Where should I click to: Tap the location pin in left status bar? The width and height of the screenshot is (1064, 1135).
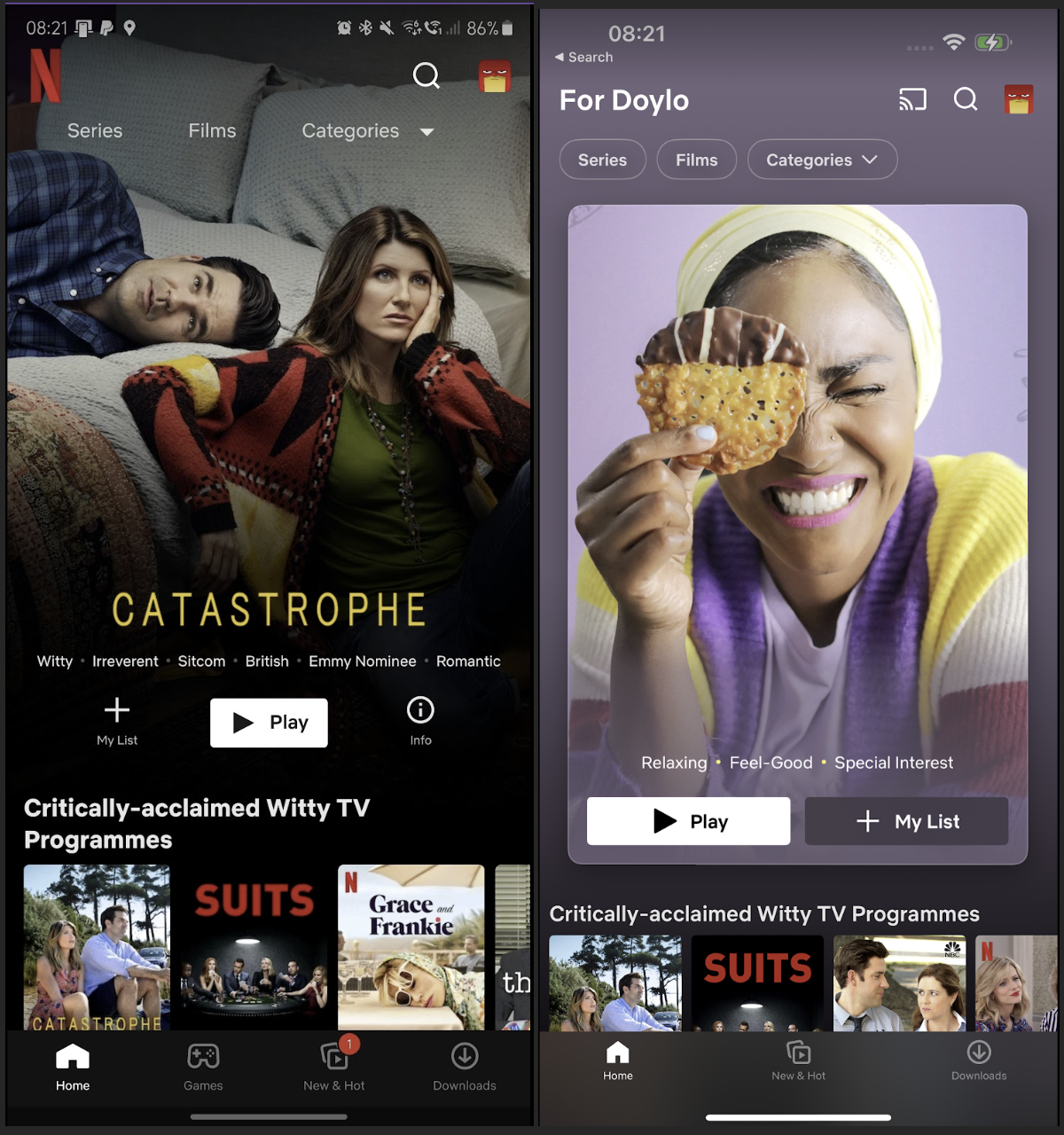(x=129, y=28)
